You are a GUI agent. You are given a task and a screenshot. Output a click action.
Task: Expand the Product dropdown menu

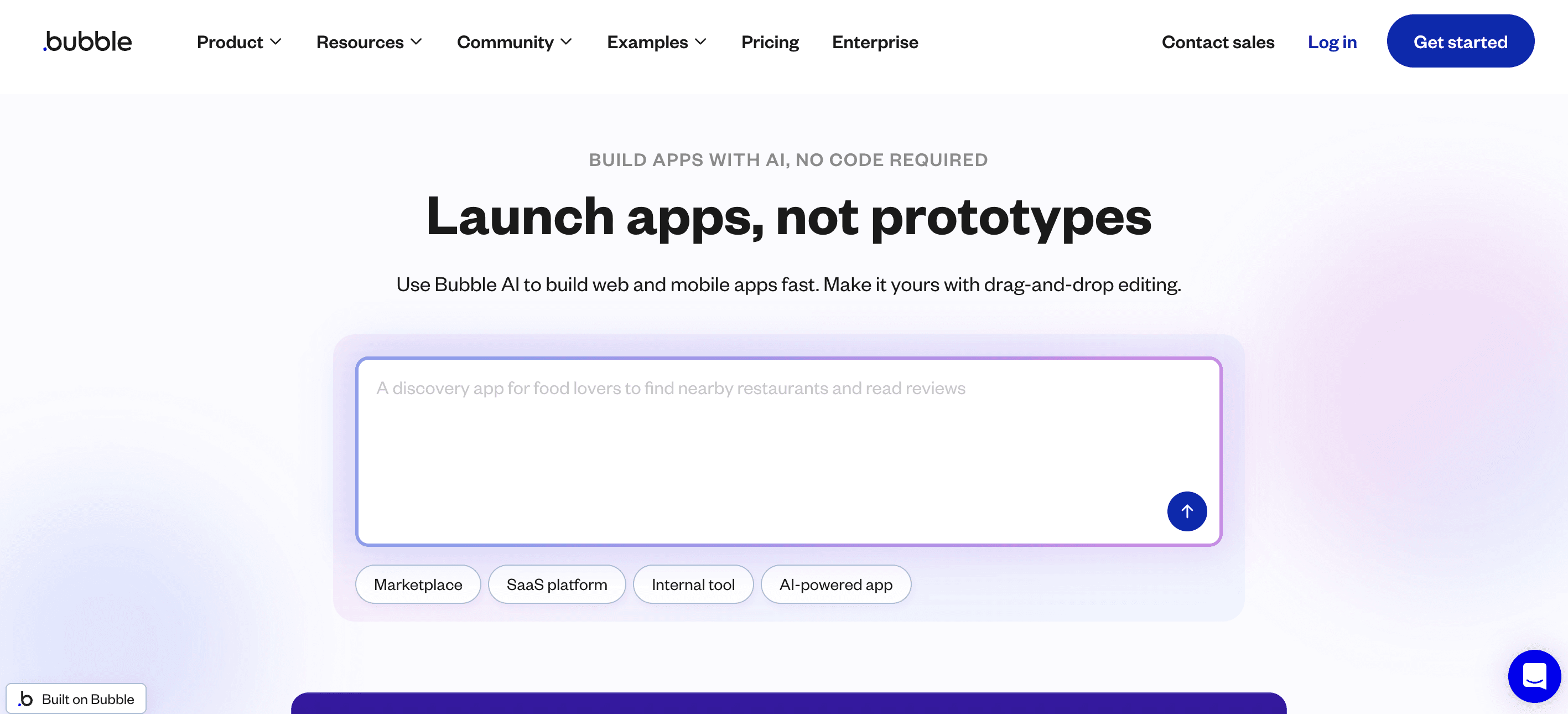[x=238, y=42]
